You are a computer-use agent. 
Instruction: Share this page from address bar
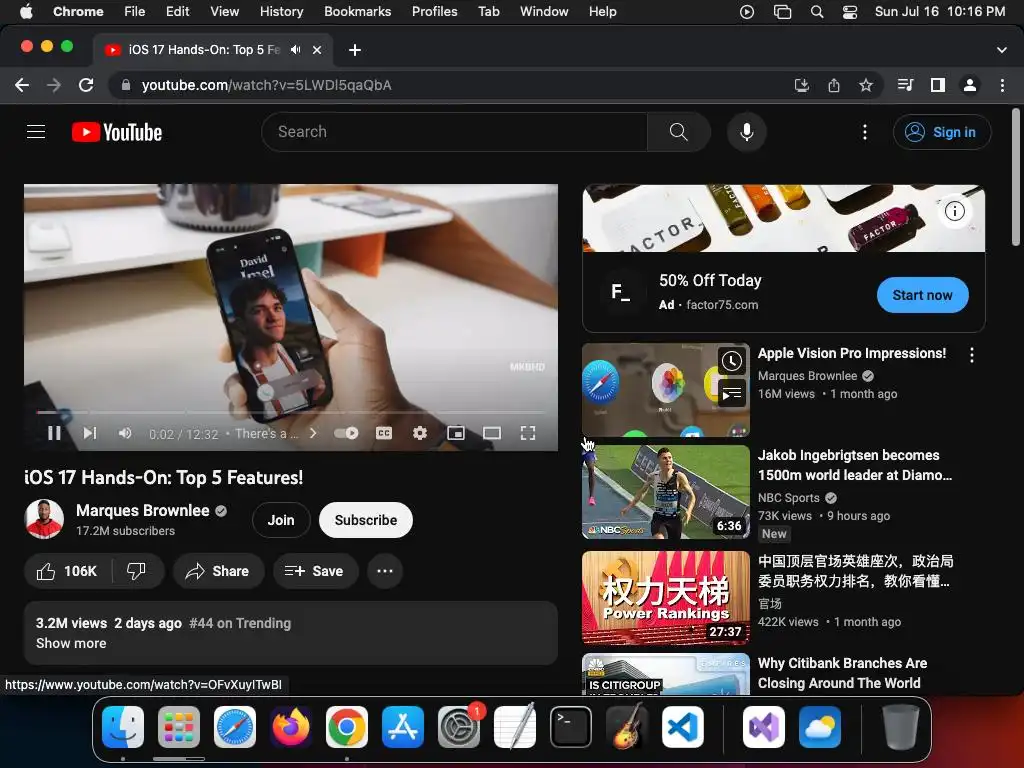834,85
